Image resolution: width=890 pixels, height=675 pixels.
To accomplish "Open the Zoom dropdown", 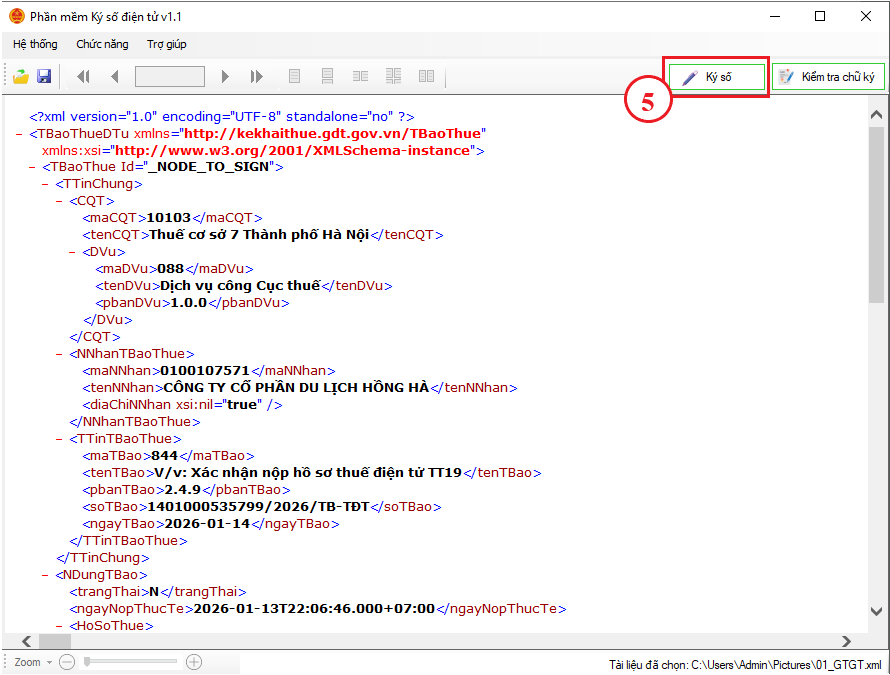I will (33, 662).
